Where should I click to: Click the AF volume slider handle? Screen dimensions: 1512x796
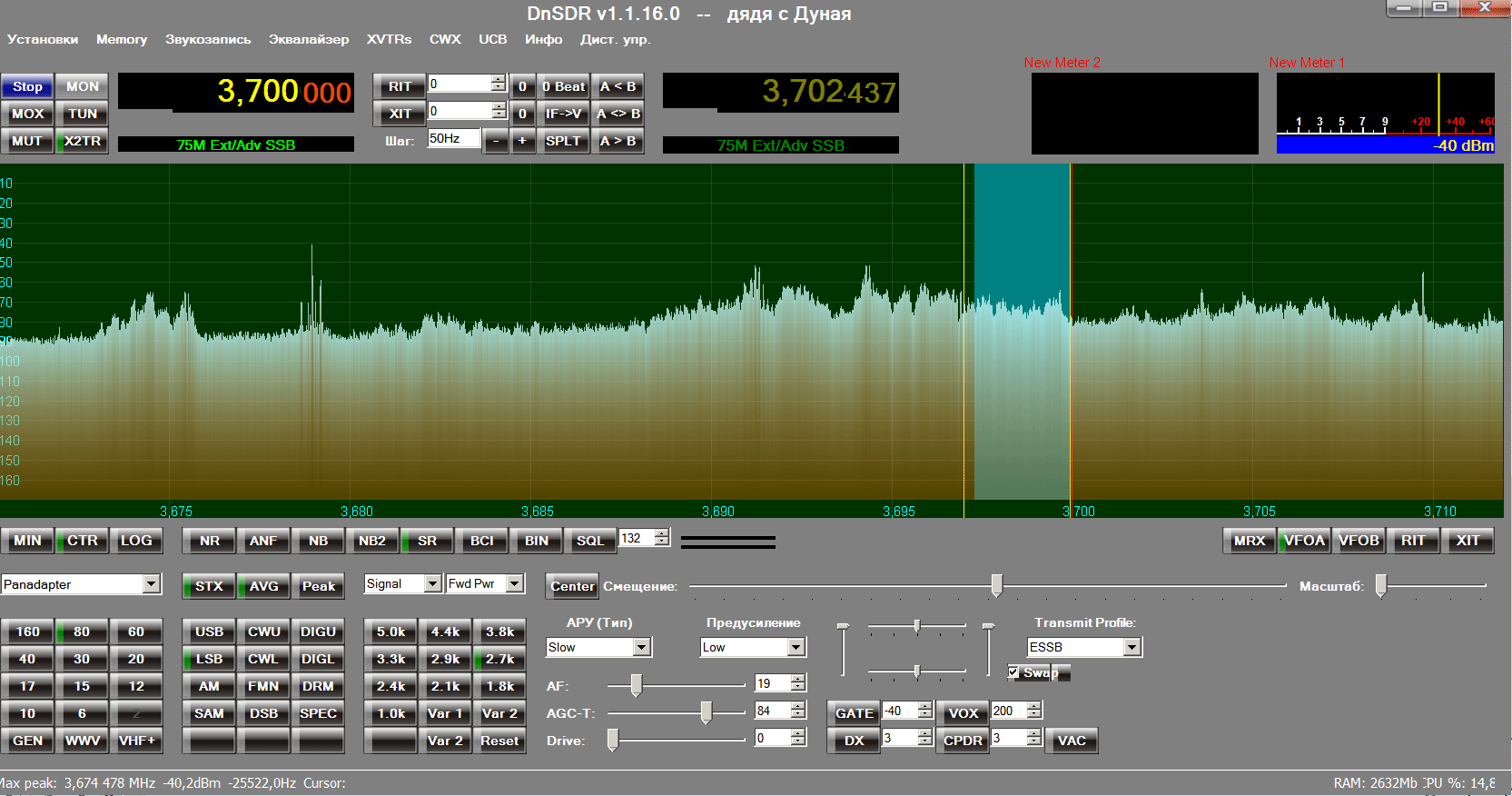coord(637,685)
